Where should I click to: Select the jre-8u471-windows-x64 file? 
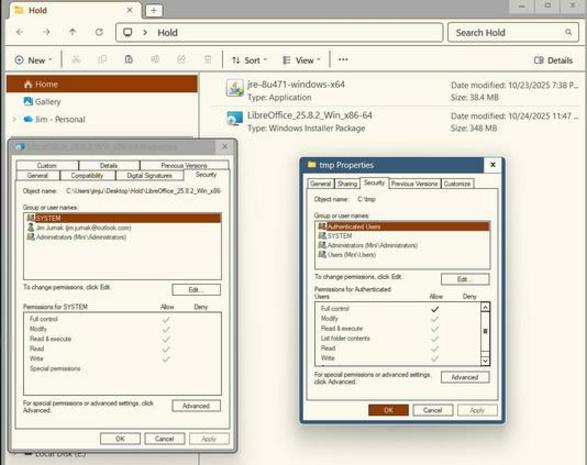tap(402, 90)
